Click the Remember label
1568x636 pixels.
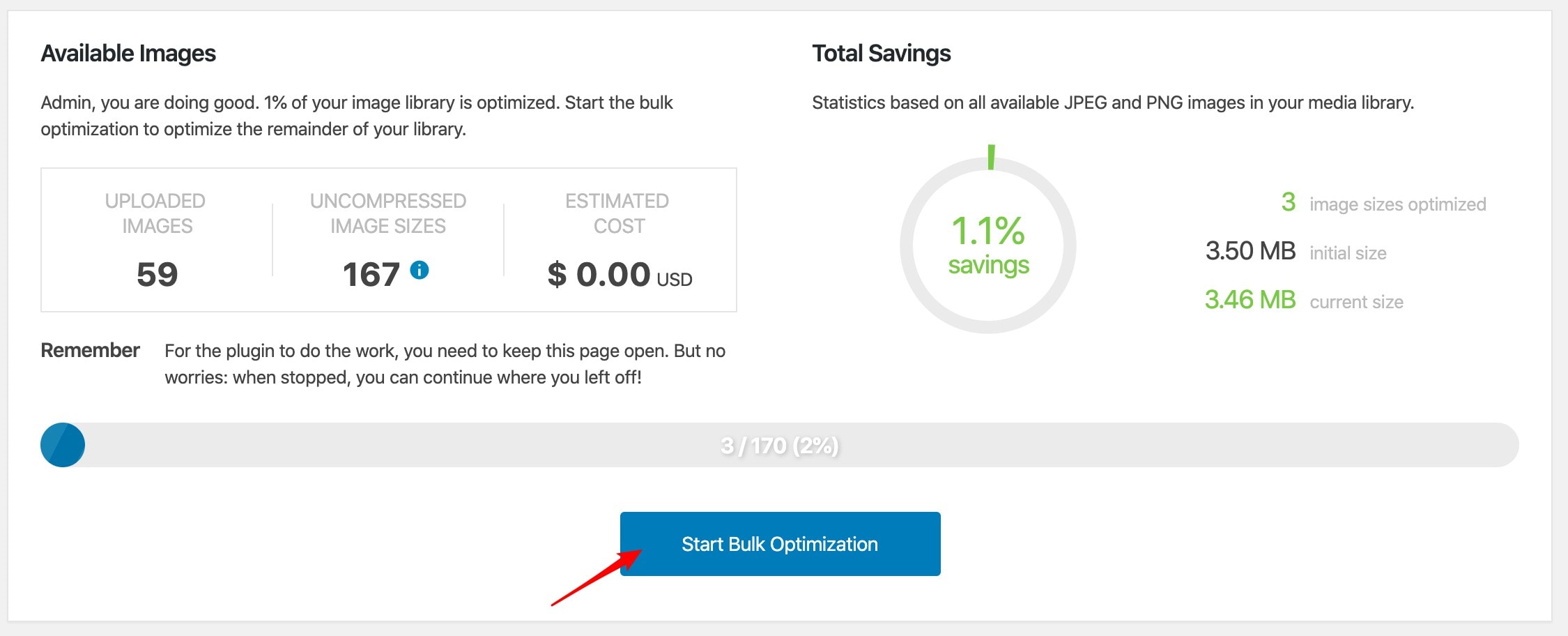[x=91, y=350]
